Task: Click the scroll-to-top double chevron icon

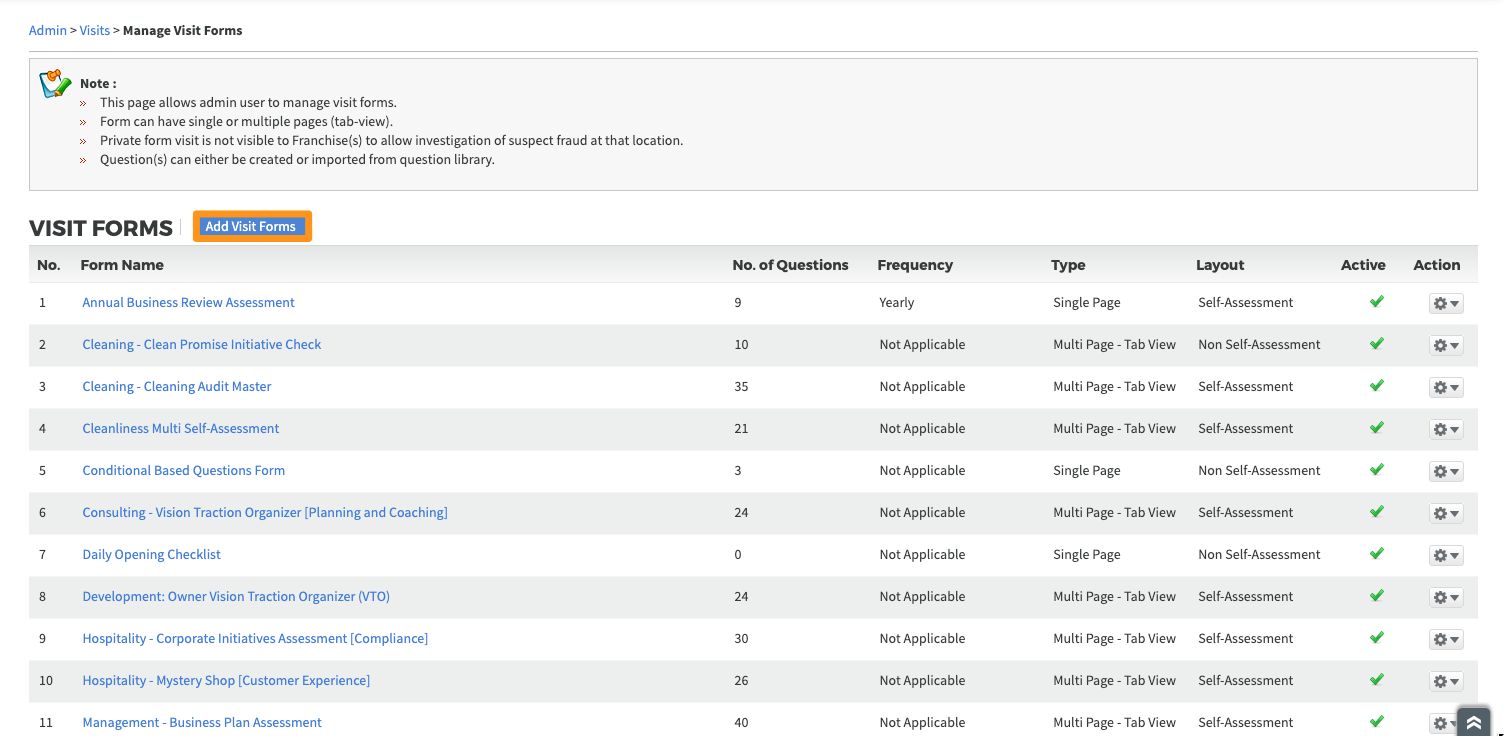Action: (x=1473, y=722)
